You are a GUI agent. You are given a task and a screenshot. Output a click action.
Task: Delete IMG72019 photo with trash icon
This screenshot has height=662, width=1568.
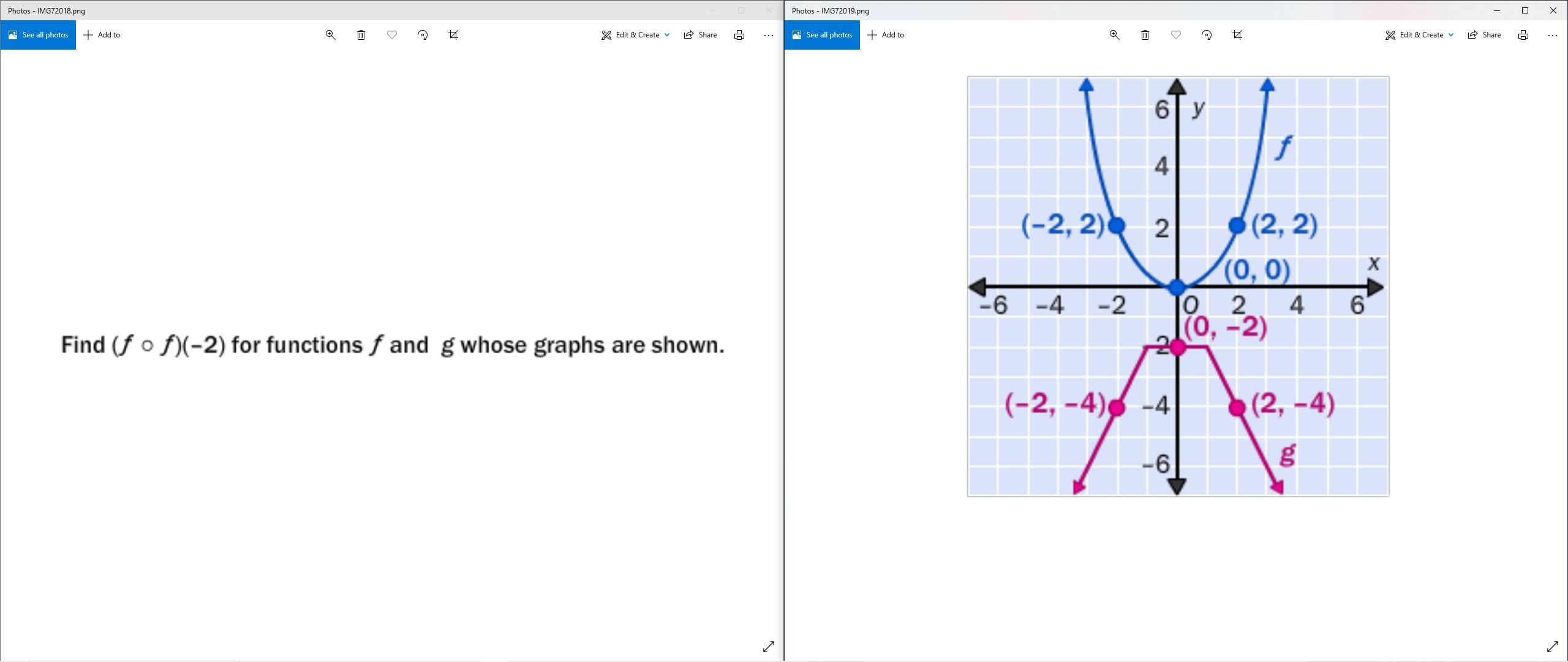coord(1145,35)
